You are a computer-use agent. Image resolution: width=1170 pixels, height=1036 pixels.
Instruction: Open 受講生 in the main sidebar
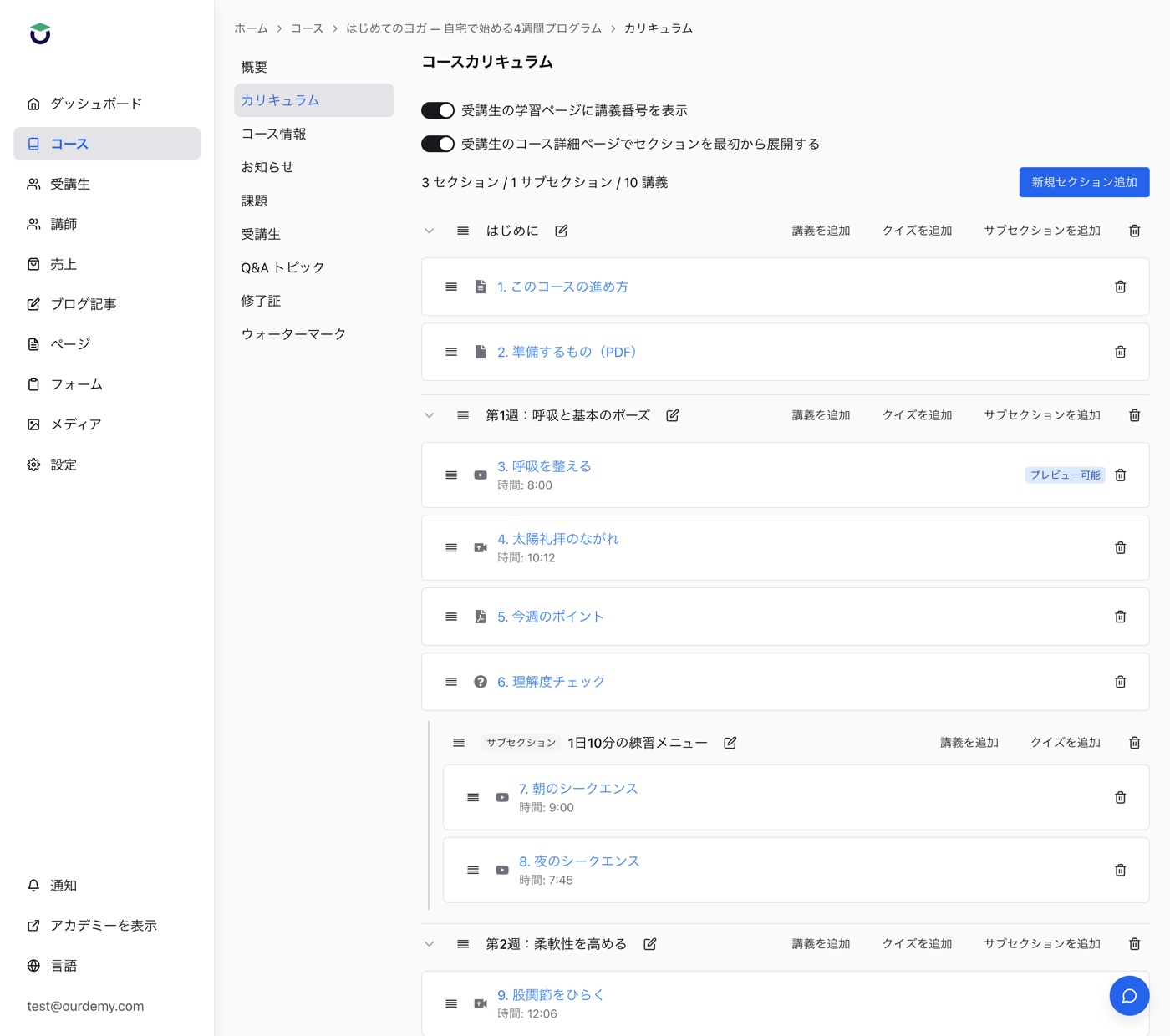pyautogui.click(x=107, y=184)
